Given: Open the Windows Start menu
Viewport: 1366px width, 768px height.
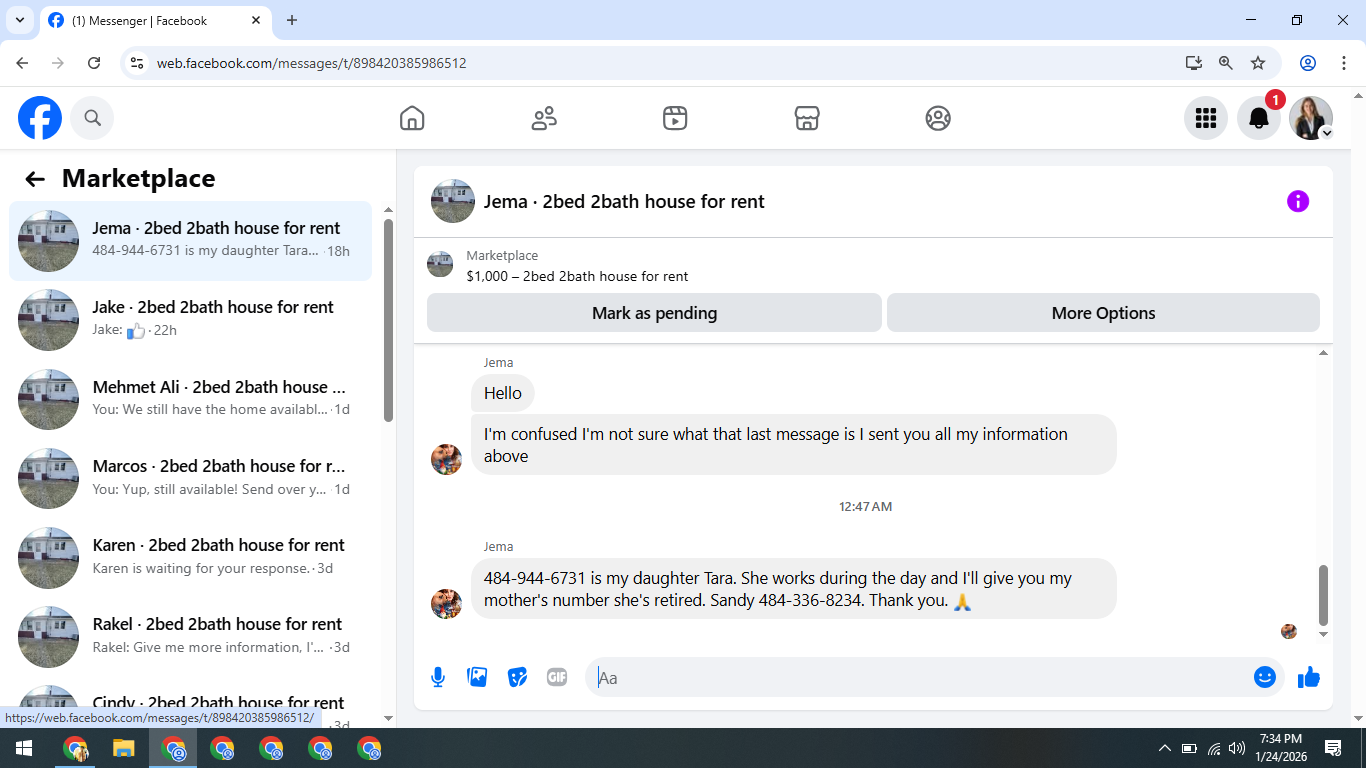Looking at the screenshot, I should pyautogui.click(x=24, y=748).
